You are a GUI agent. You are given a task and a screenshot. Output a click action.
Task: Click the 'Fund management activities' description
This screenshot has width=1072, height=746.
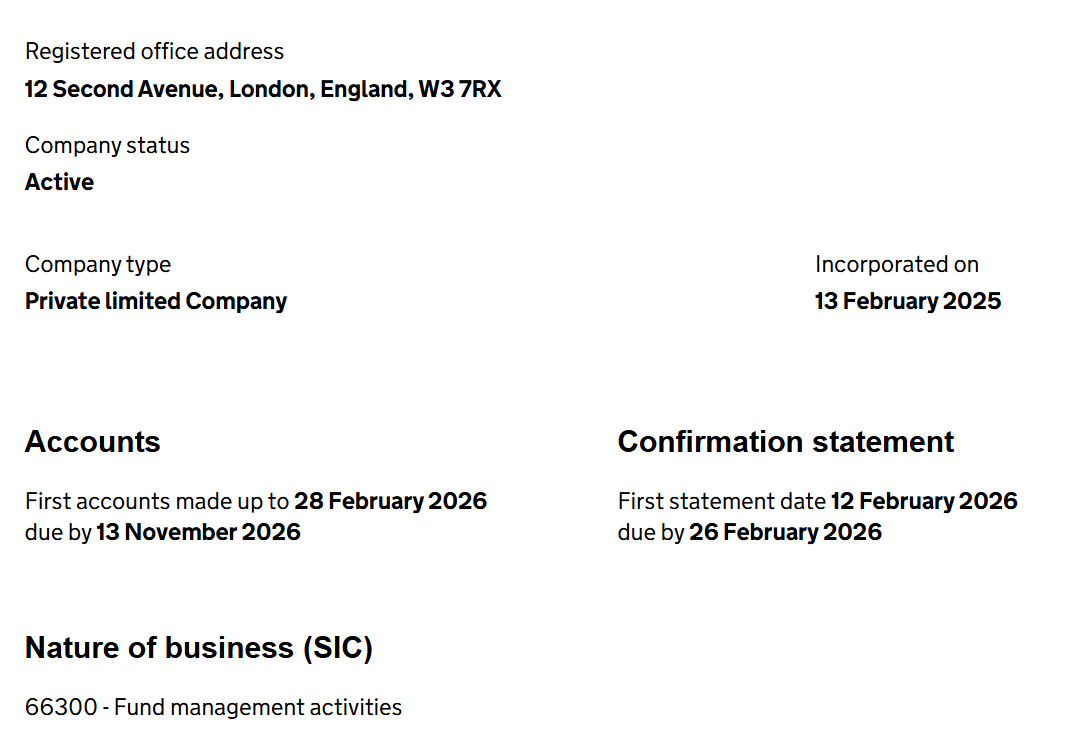(x=258, y=708)
